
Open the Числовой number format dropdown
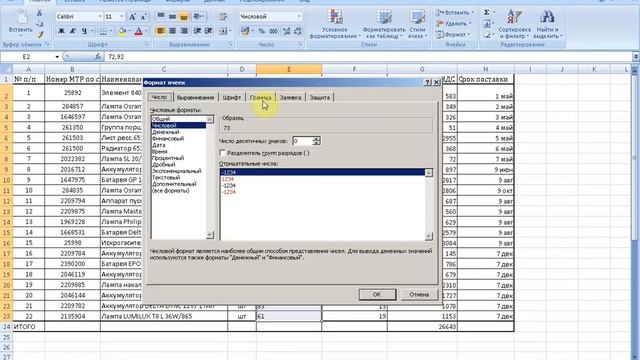(x=299, y=17)
